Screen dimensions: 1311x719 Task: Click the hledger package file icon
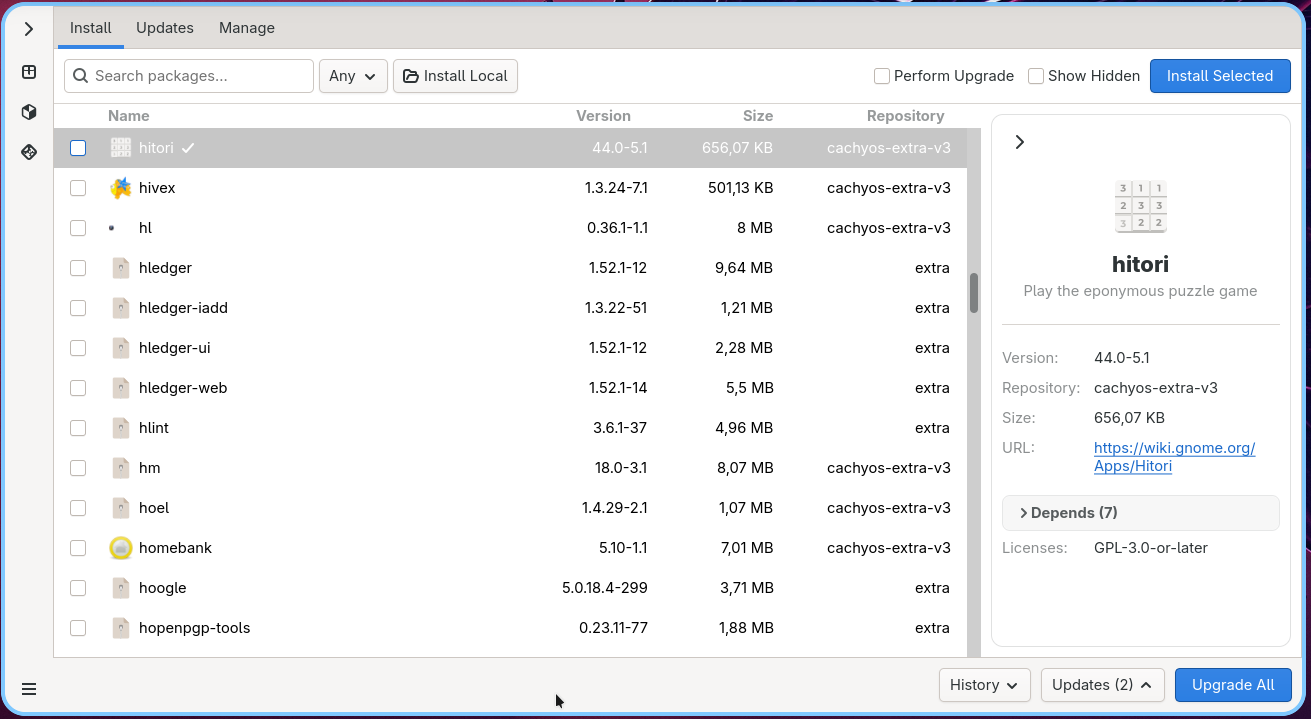(121, 268)
